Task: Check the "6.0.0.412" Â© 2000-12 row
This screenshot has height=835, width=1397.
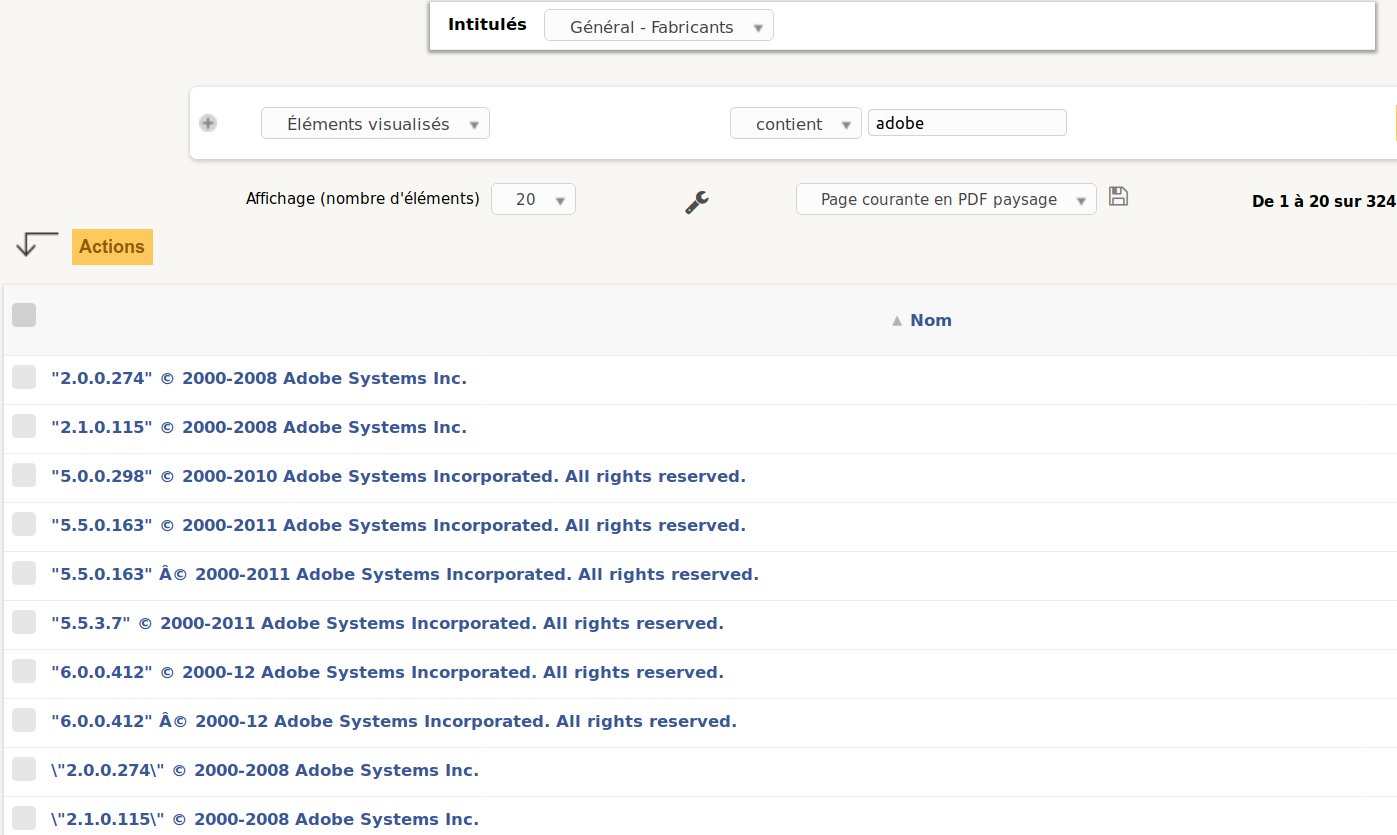Action: point(24,720)
